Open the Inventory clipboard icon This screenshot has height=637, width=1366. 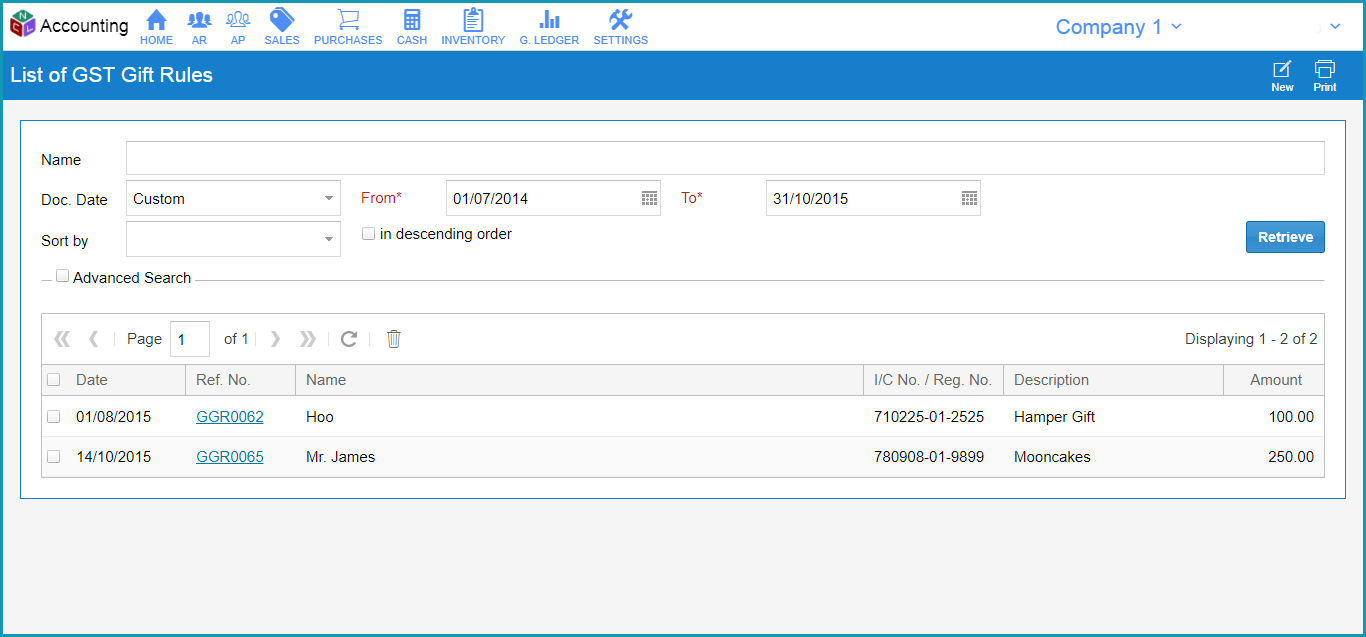[472, 25]
